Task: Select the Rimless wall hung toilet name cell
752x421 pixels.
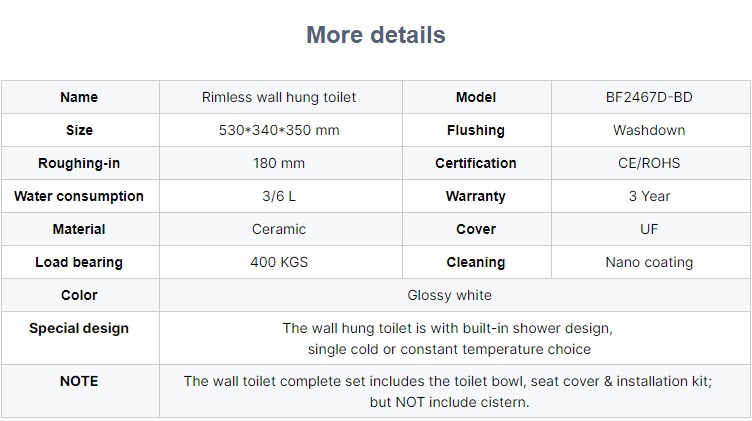Action: coord(281,97)
